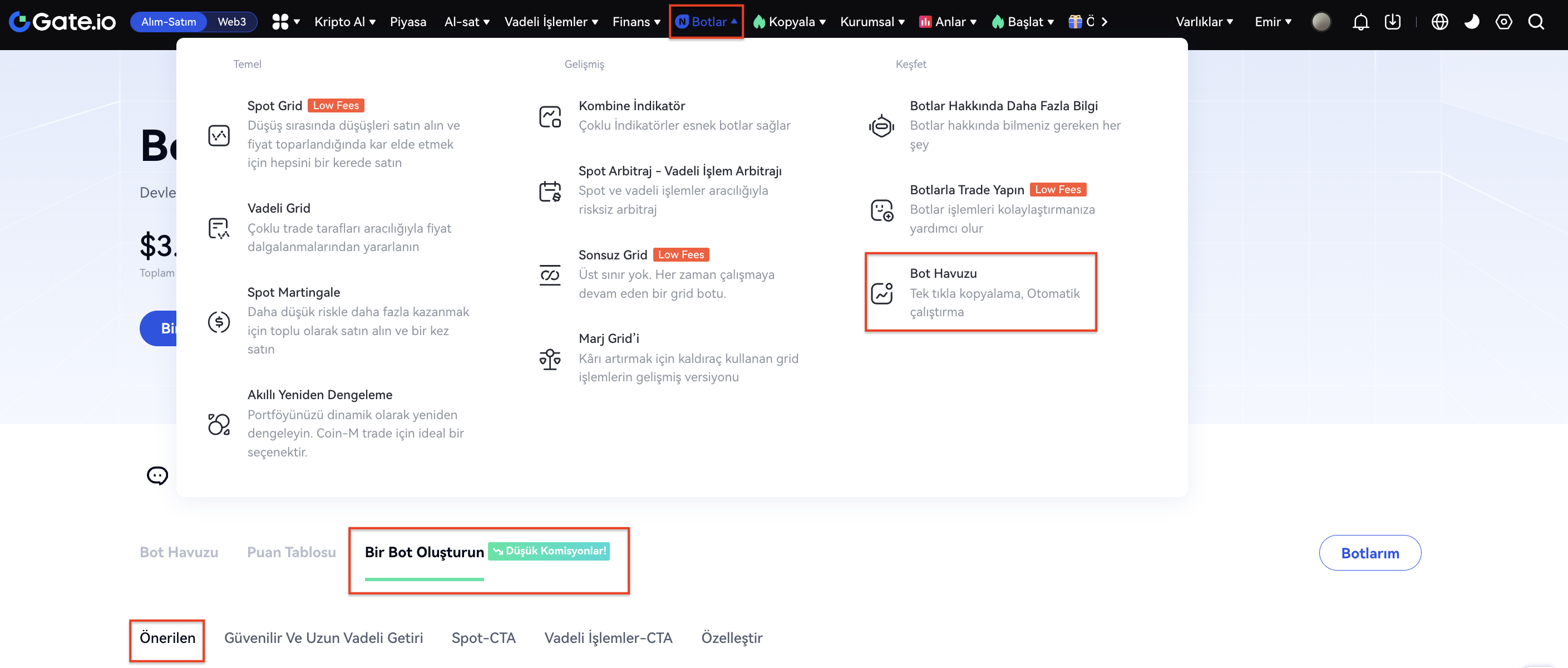
Task: Select the Spot-CTA tab
Action: pos(484,637)
